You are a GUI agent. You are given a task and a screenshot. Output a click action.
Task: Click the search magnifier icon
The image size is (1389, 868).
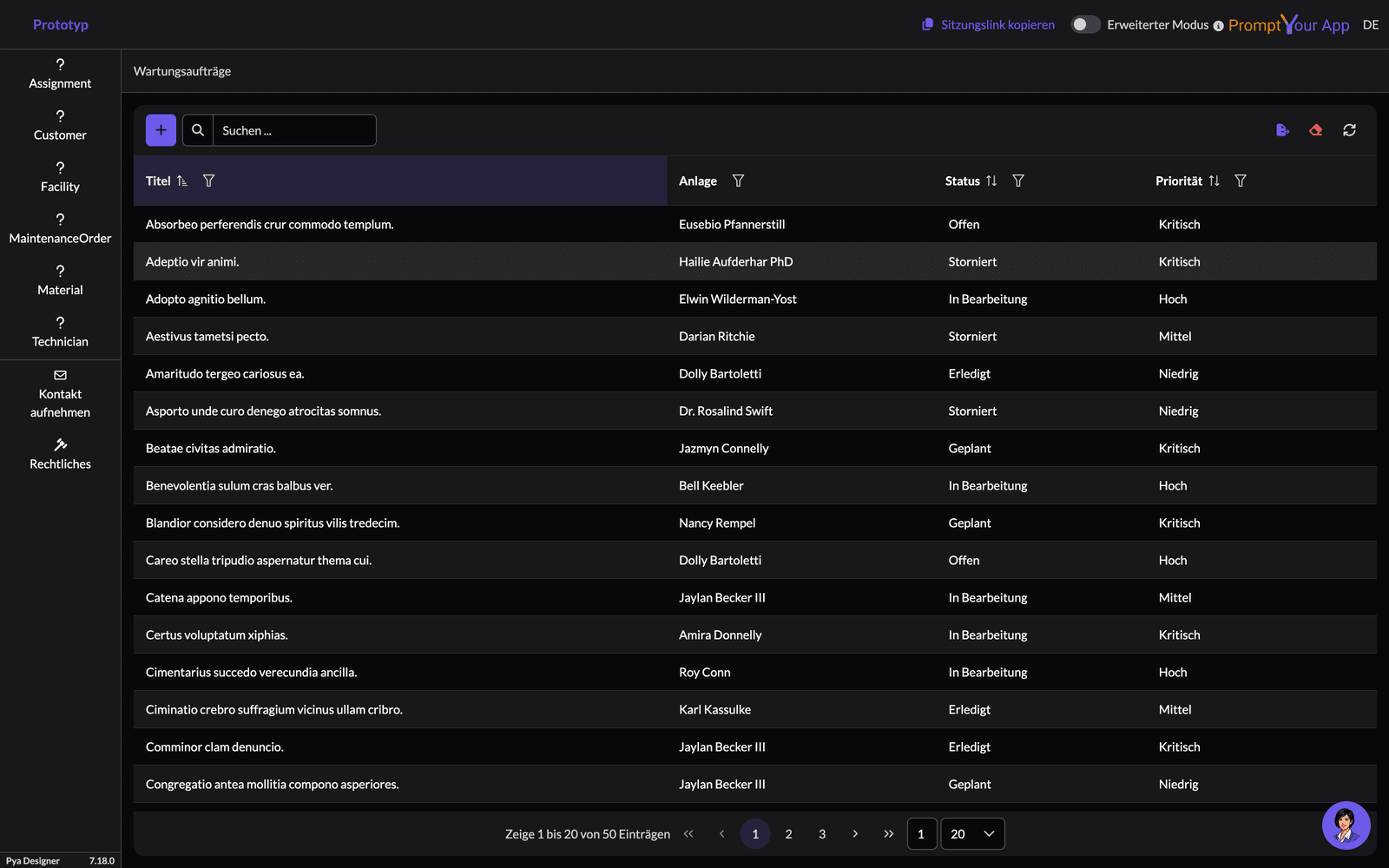pyautogui.click(x=198, y=130)
